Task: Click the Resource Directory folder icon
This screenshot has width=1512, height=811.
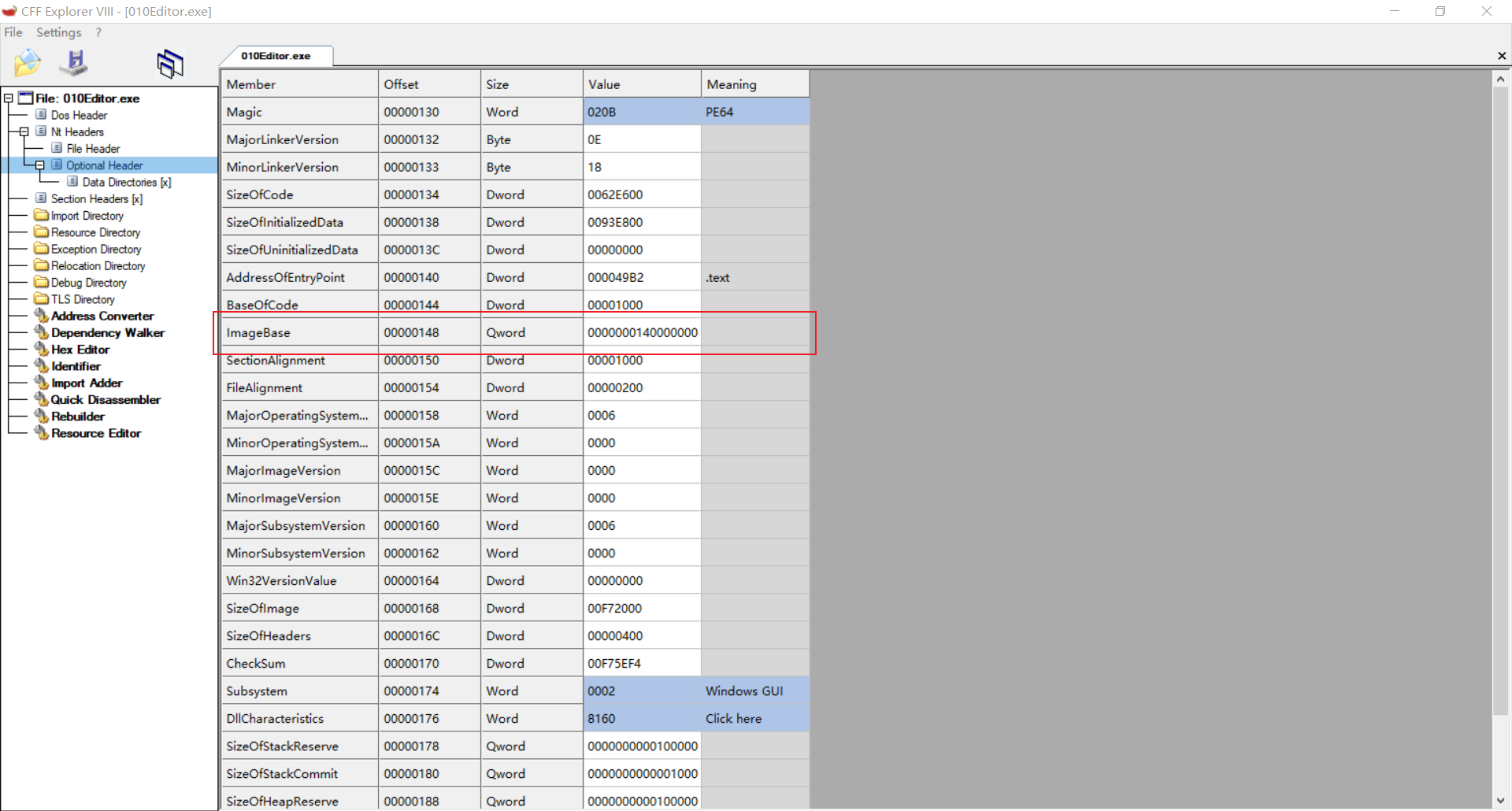Action: click(42, 232)
